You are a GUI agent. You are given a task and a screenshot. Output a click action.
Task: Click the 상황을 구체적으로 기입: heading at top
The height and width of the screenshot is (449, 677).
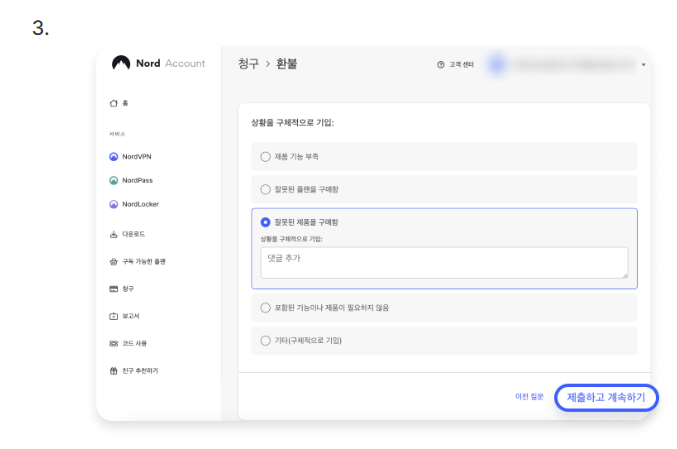(292, 123)
